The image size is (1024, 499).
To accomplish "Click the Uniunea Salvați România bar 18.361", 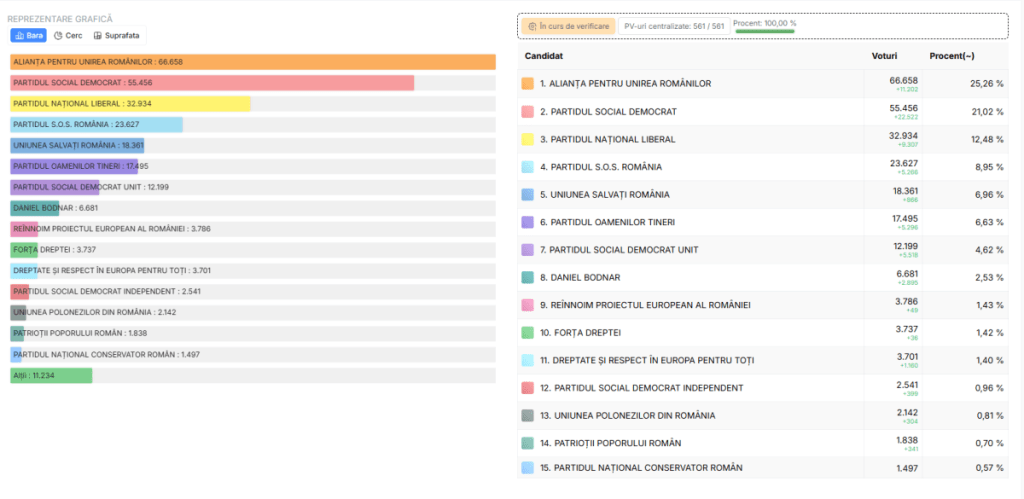I will (77, 146).
